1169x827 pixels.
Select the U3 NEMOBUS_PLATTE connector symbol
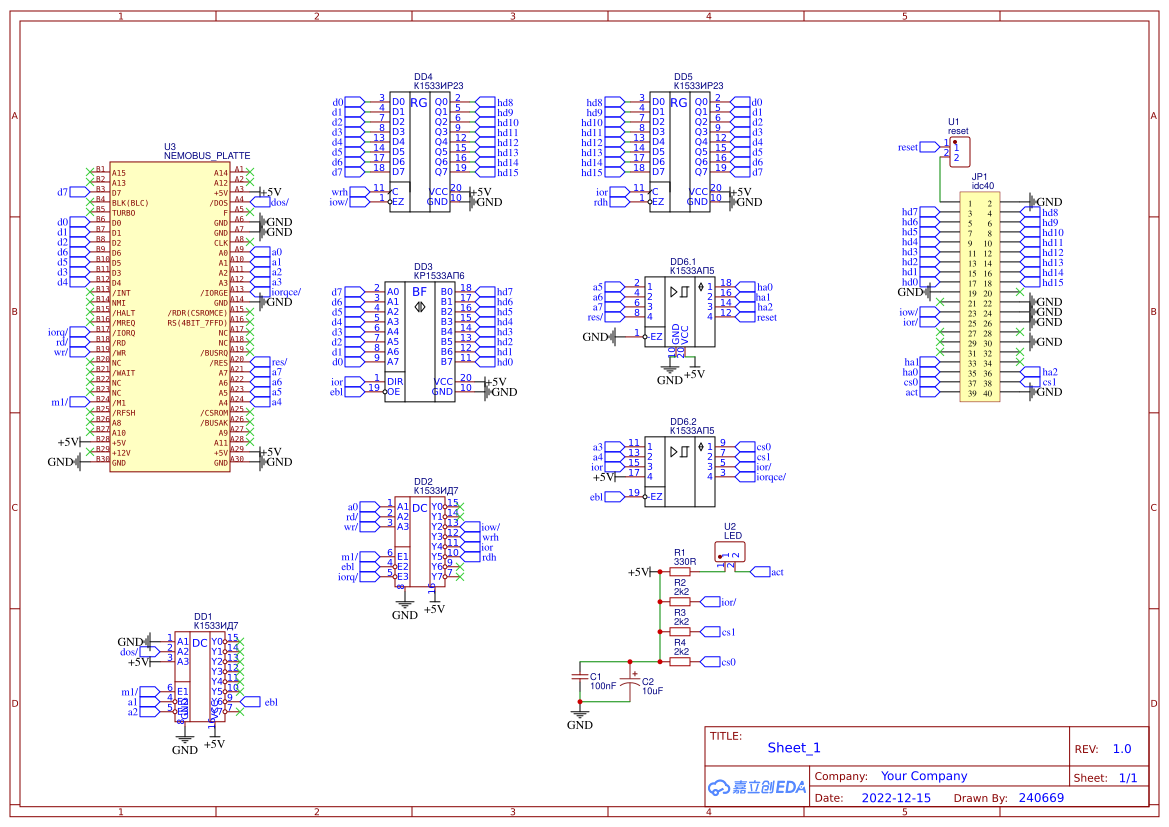[x=169, y=315]
